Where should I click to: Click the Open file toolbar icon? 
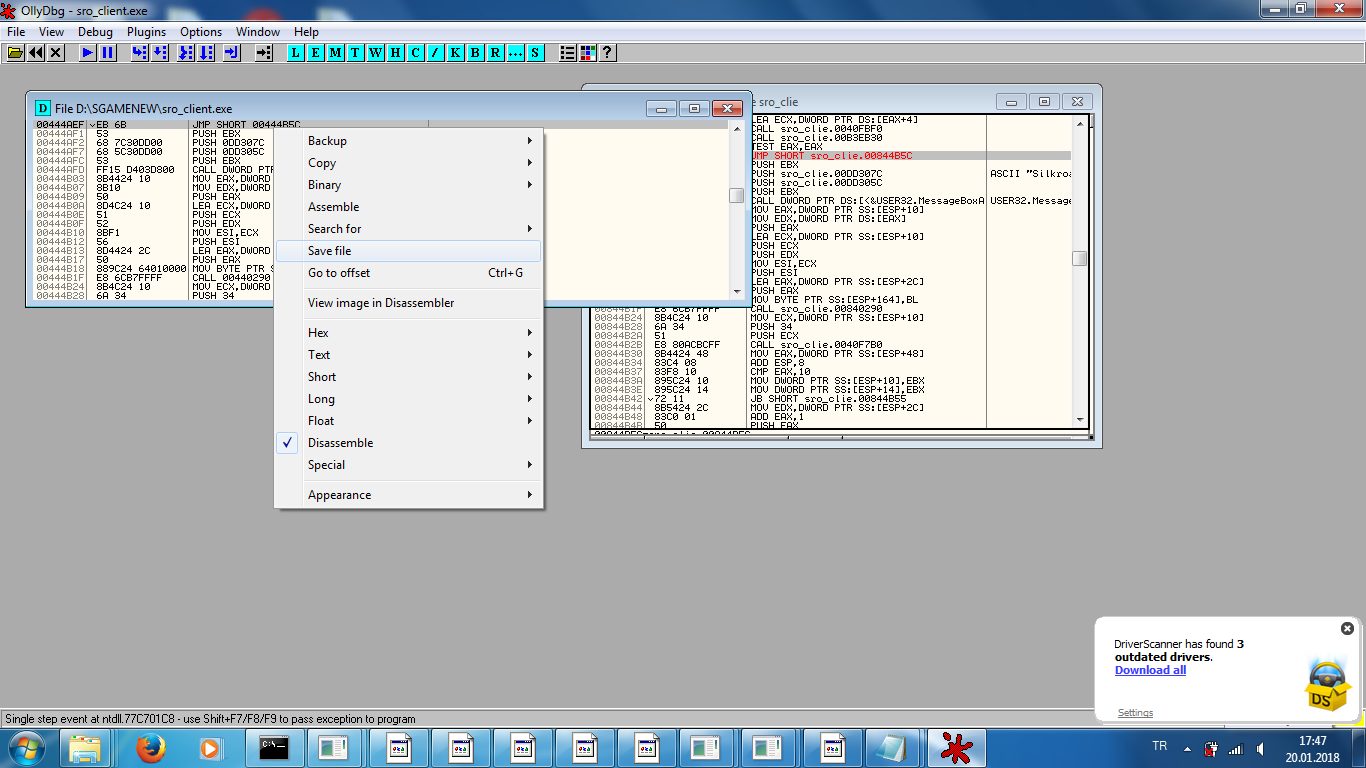pyautogui.click(x=16, y=52)
